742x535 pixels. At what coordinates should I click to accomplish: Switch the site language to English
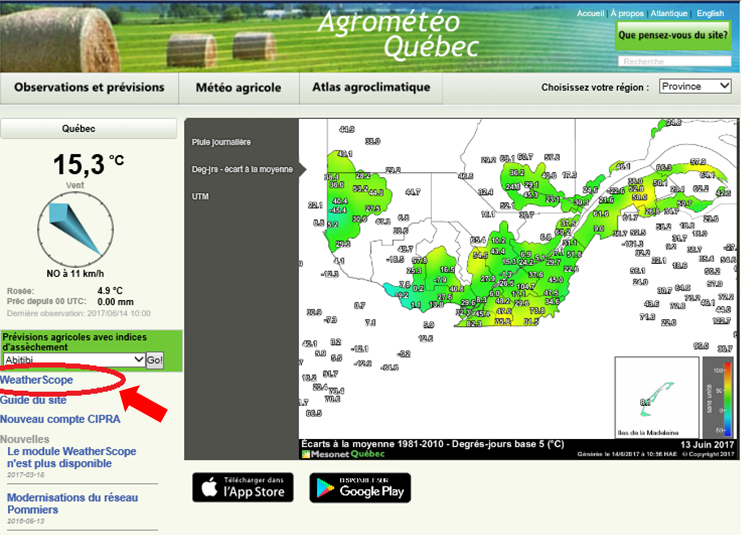[x=711, y=14]
